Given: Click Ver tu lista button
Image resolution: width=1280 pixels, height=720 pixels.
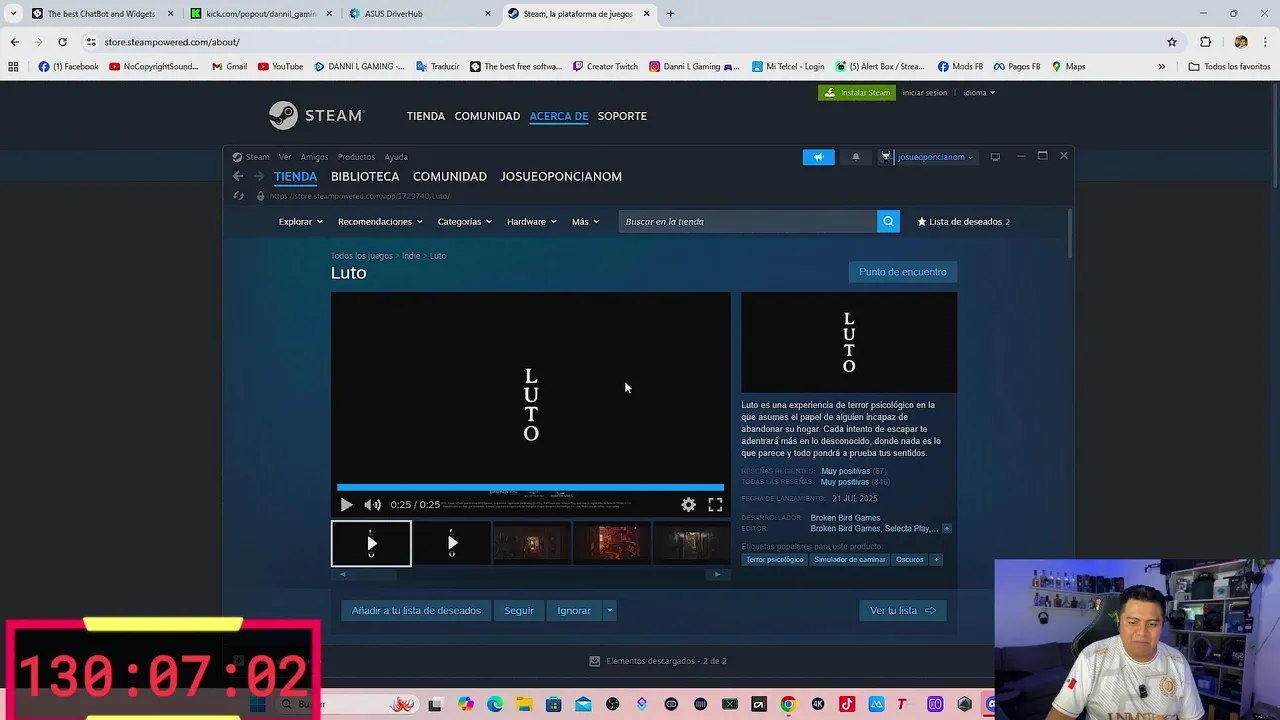Looking at the screenshot, I should pyautogui.click(x=903, y=611).
